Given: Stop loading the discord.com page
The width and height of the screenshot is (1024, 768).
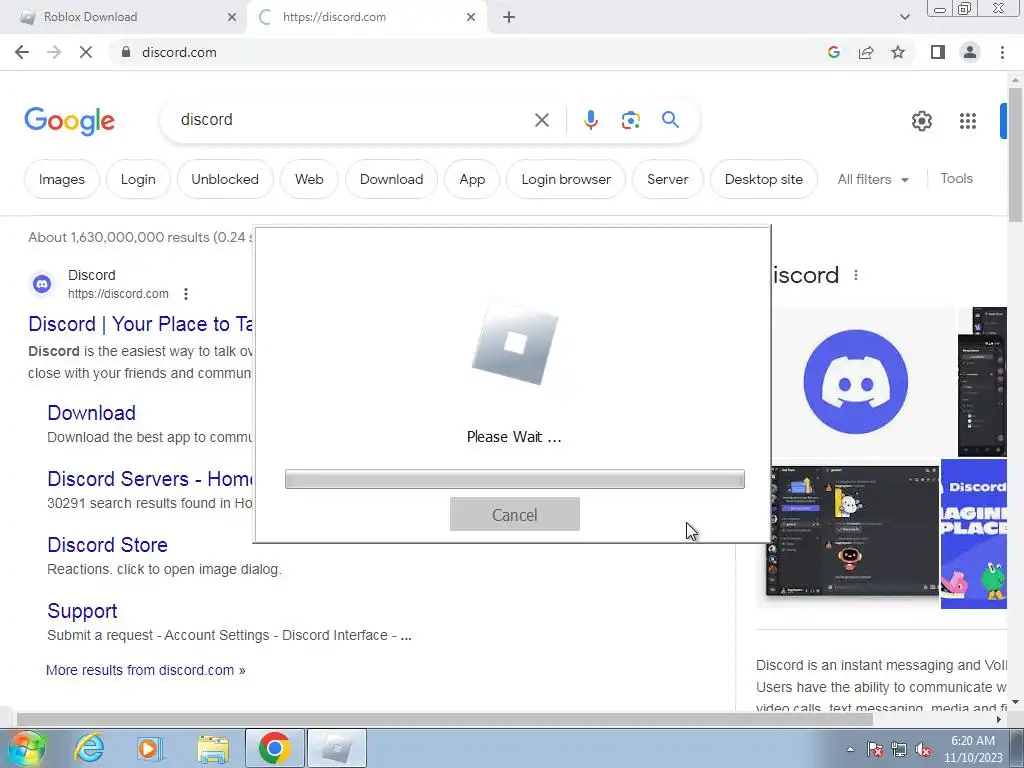Looking at the screenshot, I should 86,52.
